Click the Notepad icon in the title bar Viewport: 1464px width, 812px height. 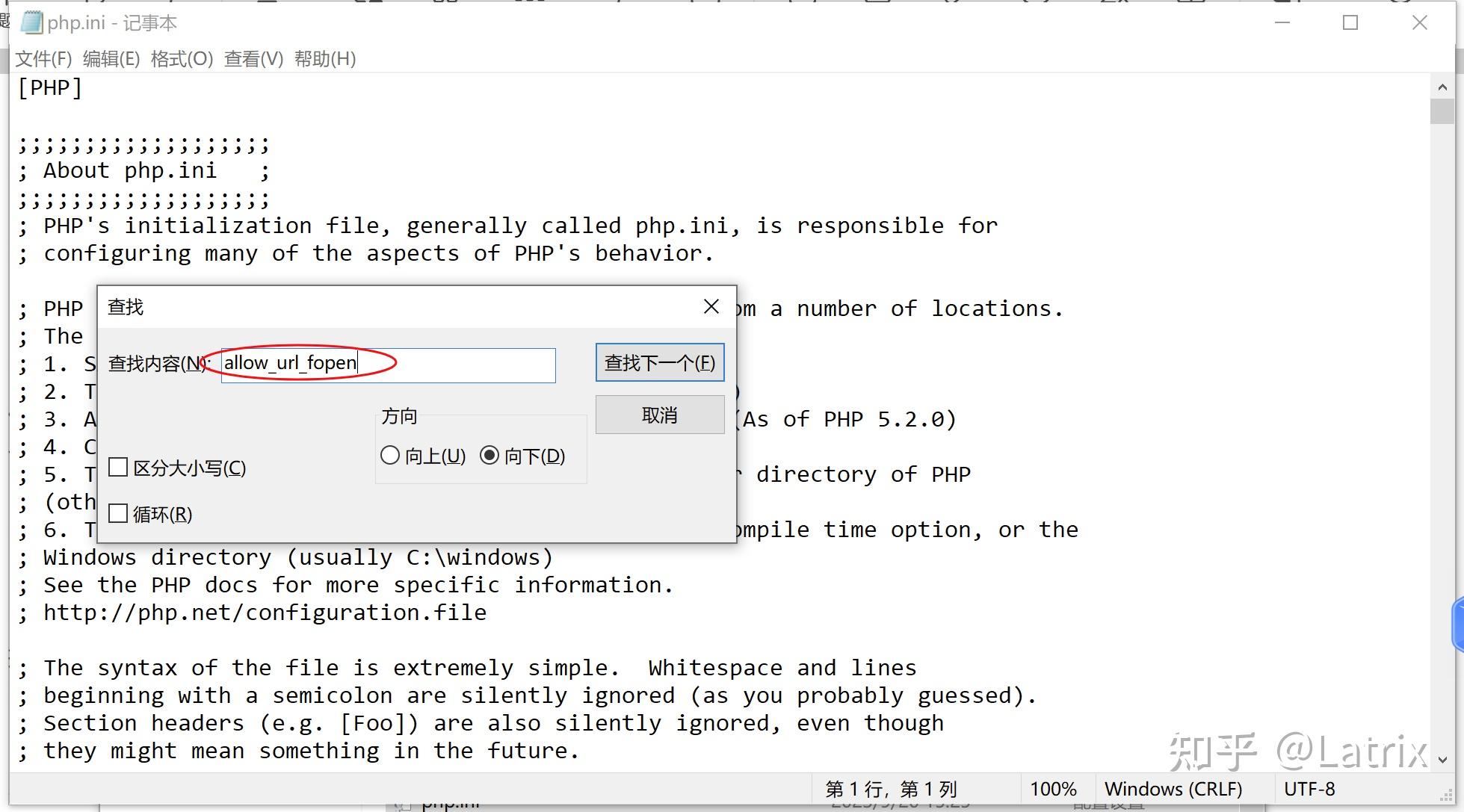tap(31, 22)
